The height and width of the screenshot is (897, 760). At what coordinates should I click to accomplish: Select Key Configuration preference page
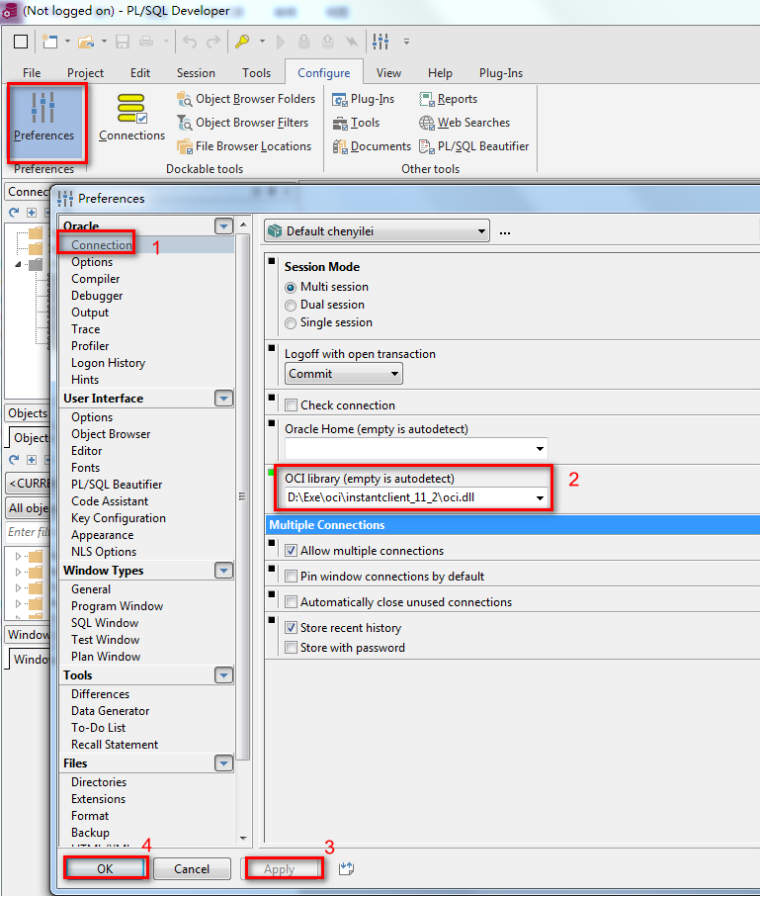(118, 518)
